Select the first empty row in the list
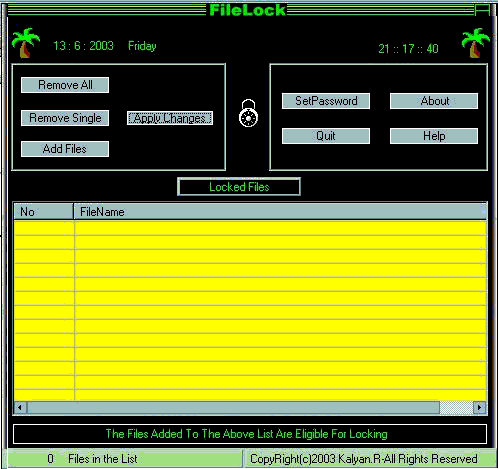 [250, 228]
